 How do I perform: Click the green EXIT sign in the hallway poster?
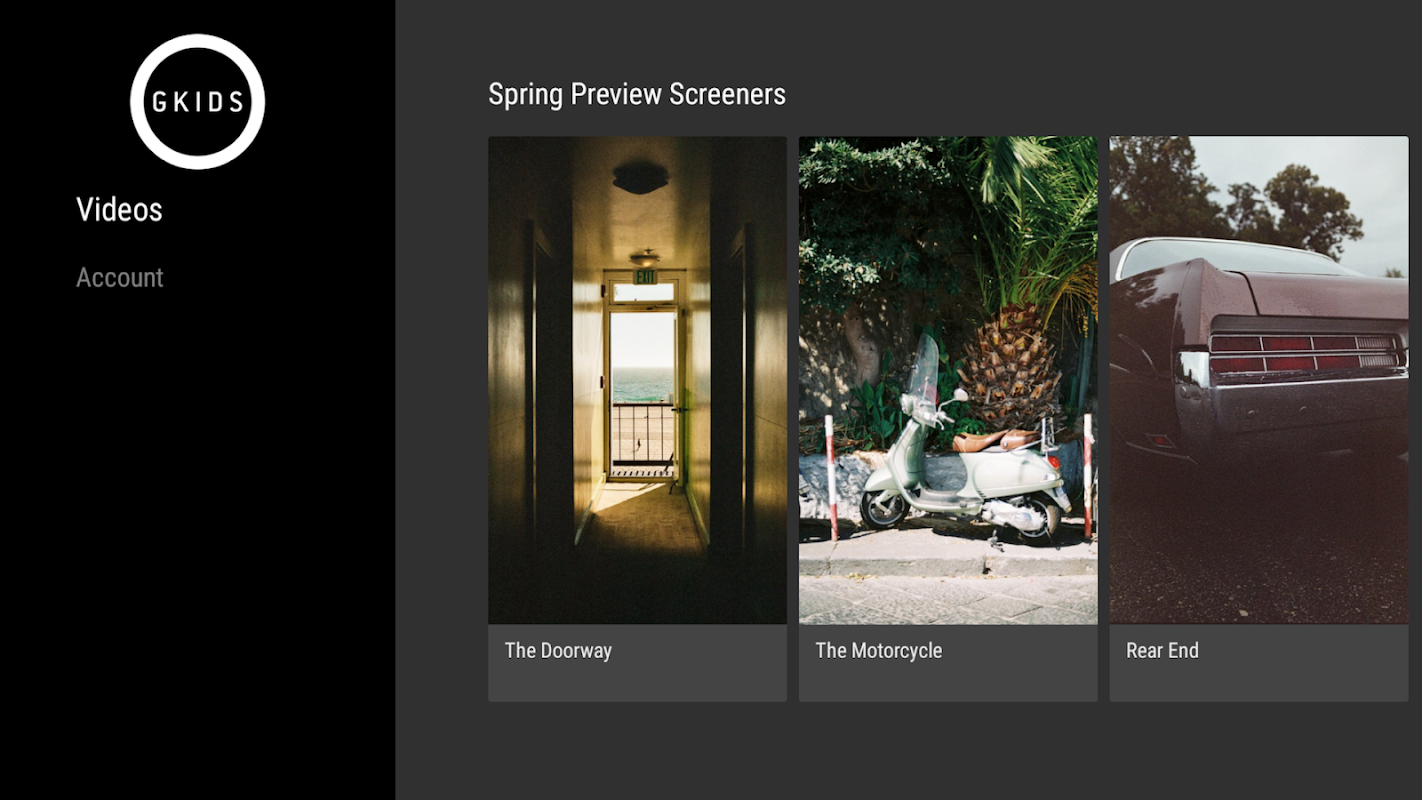pyautogui.click(x=645, y=276)
